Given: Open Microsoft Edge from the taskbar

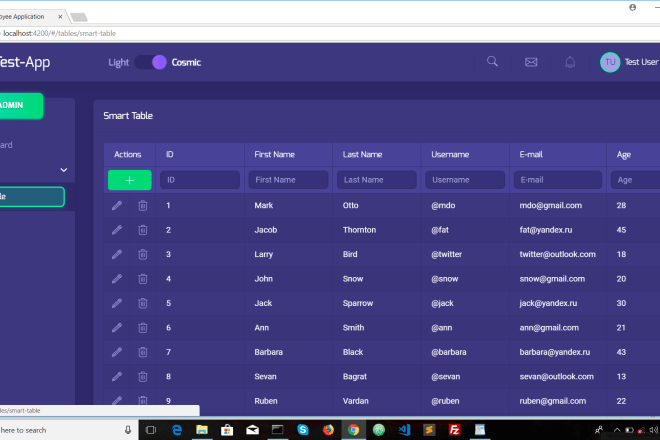Looking at the screenshot, I should click(x=177, y=430).
